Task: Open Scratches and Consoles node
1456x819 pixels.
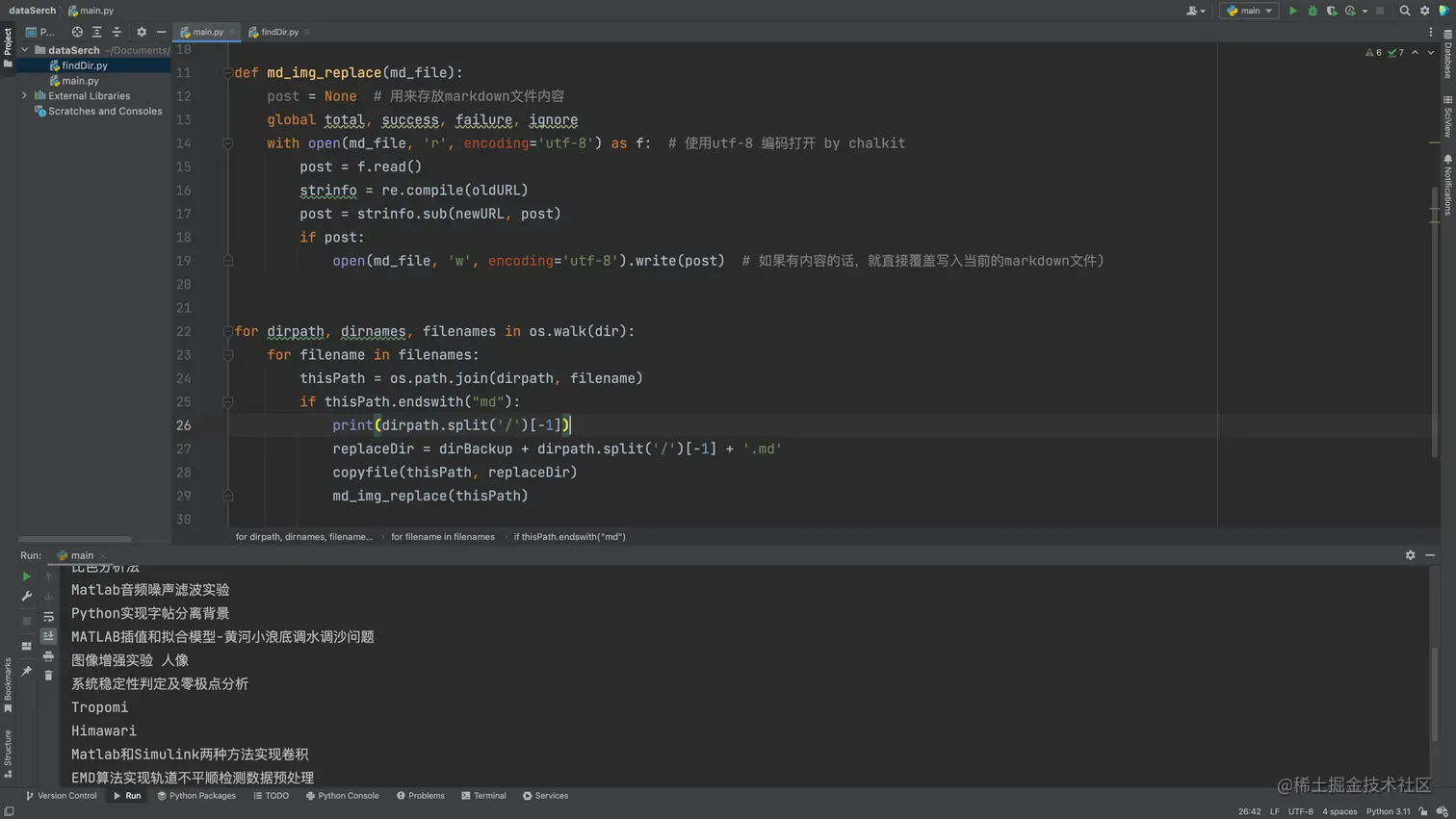Action: (x=105, y=112)
